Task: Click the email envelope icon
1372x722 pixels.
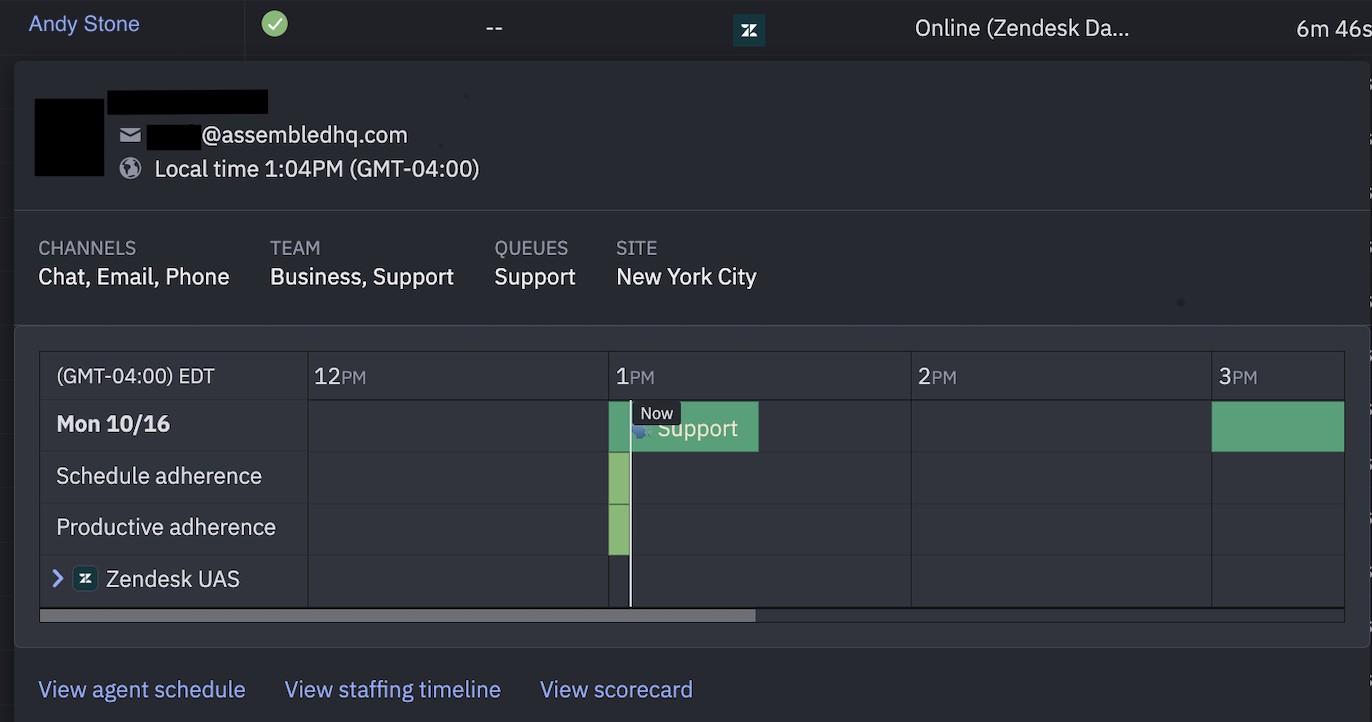Action: tap(130, 134)
